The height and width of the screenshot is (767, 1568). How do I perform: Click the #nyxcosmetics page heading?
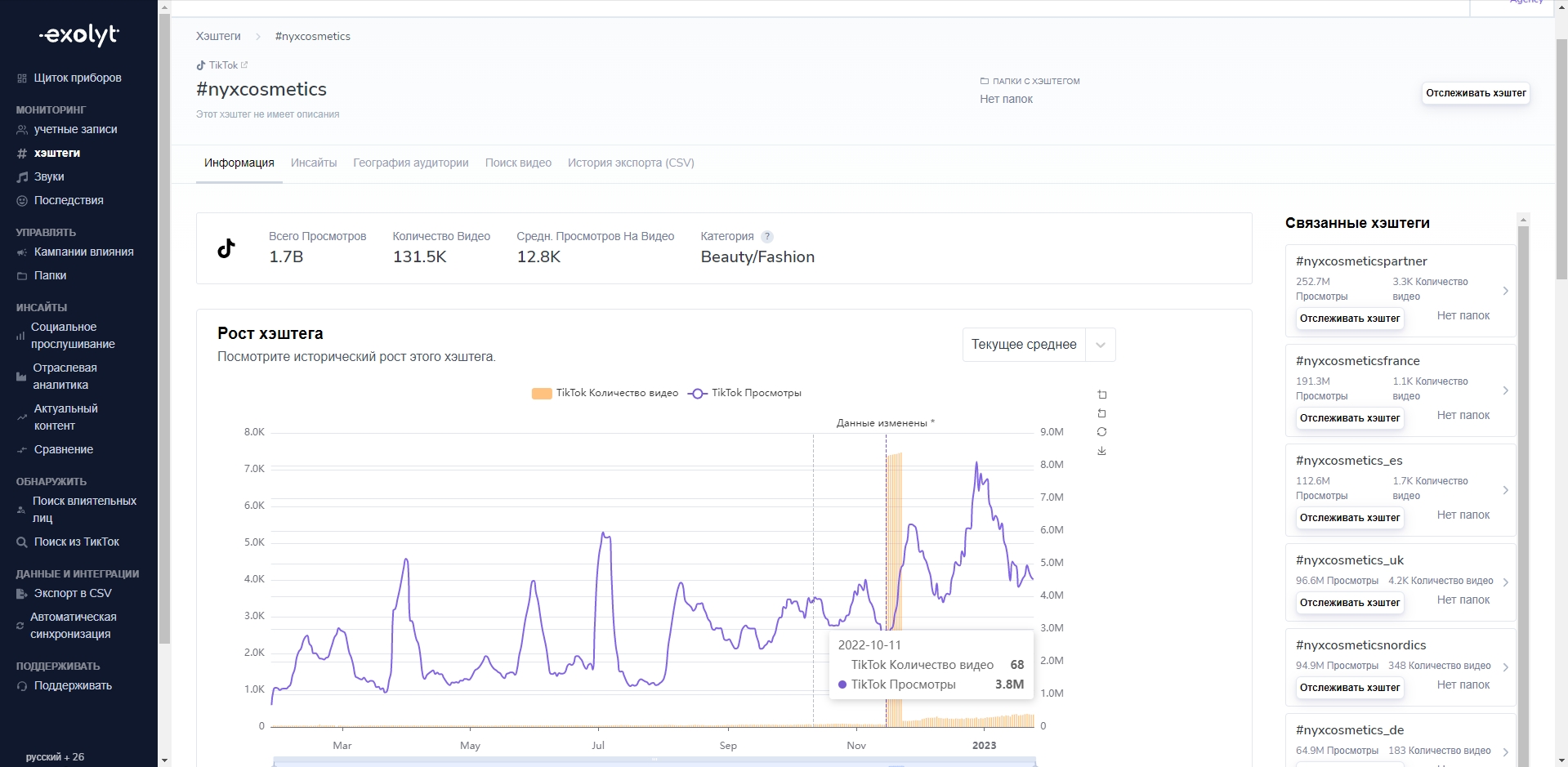coord(261,90)
